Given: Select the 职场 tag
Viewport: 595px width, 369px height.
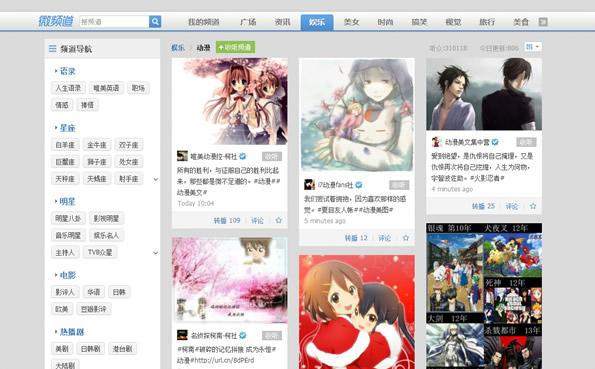Looking at the screenshot, I should coord(138,88).
